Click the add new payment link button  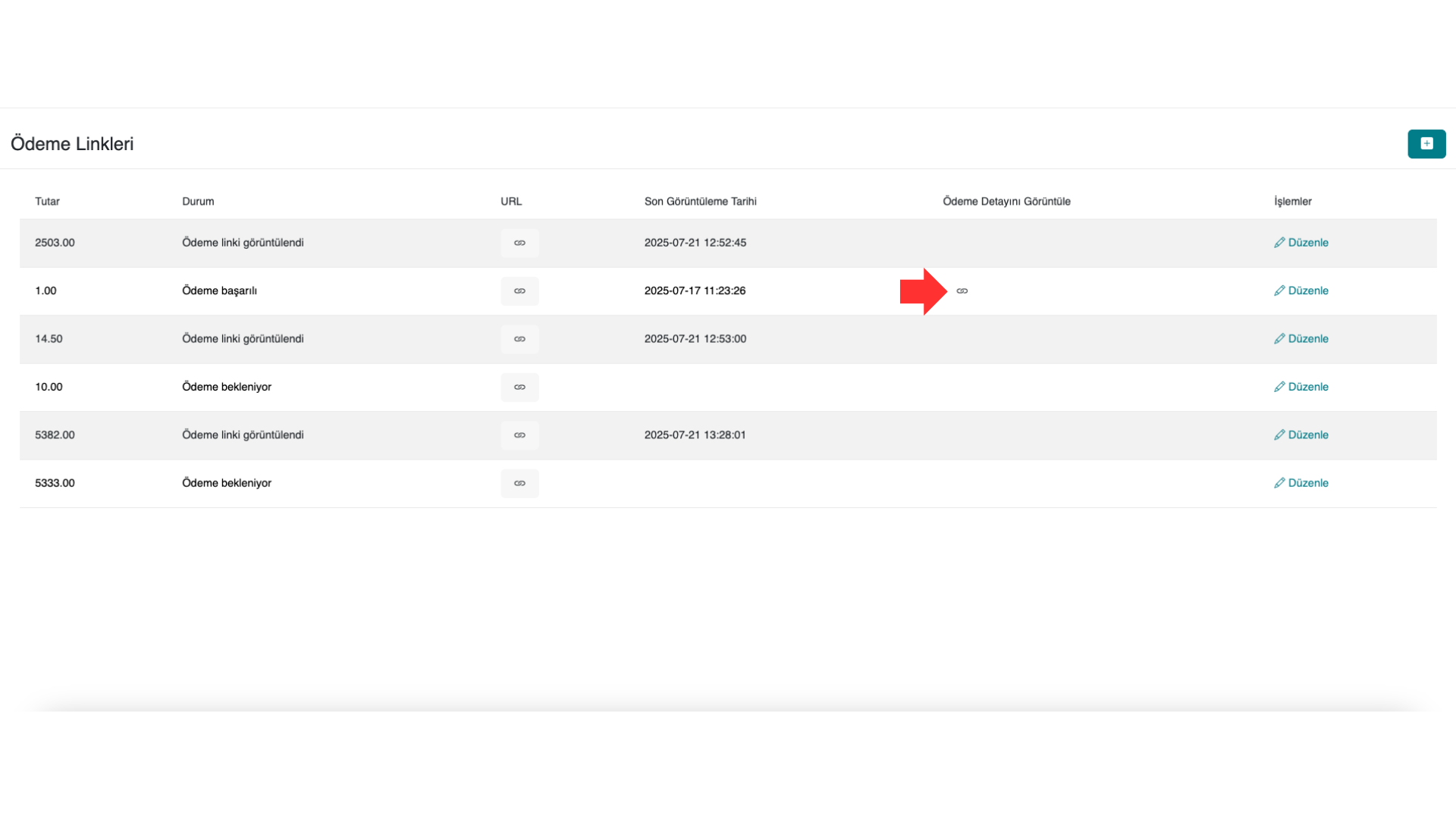tap(1426, 144)
